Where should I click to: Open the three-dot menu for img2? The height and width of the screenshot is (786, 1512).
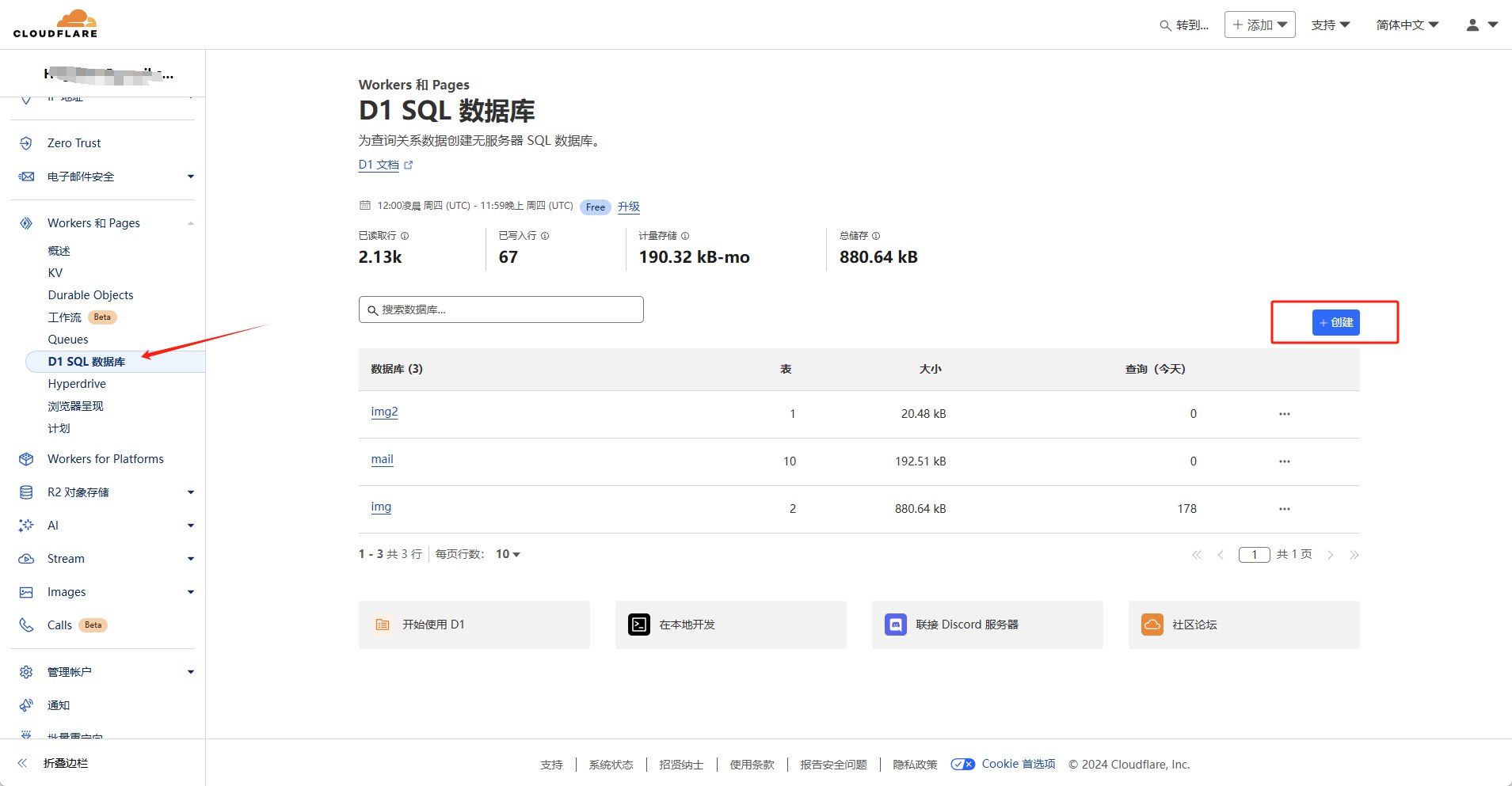tap(1285, 414)
